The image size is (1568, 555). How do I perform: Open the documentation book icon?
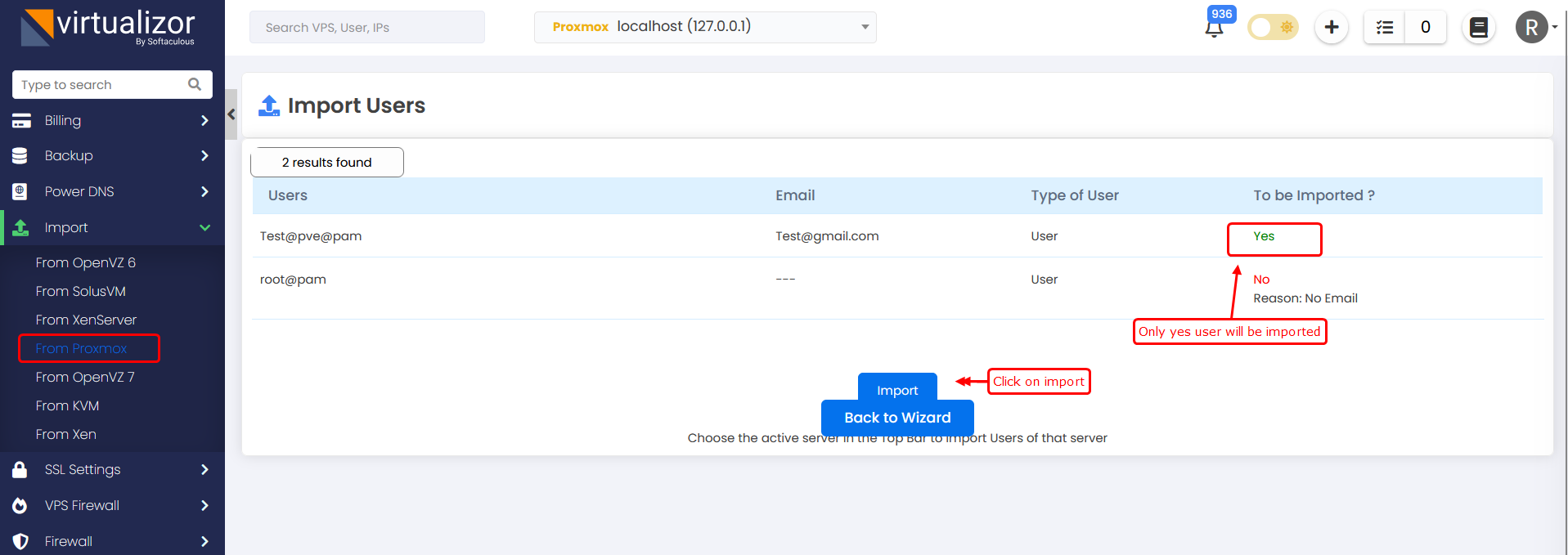1479,27
